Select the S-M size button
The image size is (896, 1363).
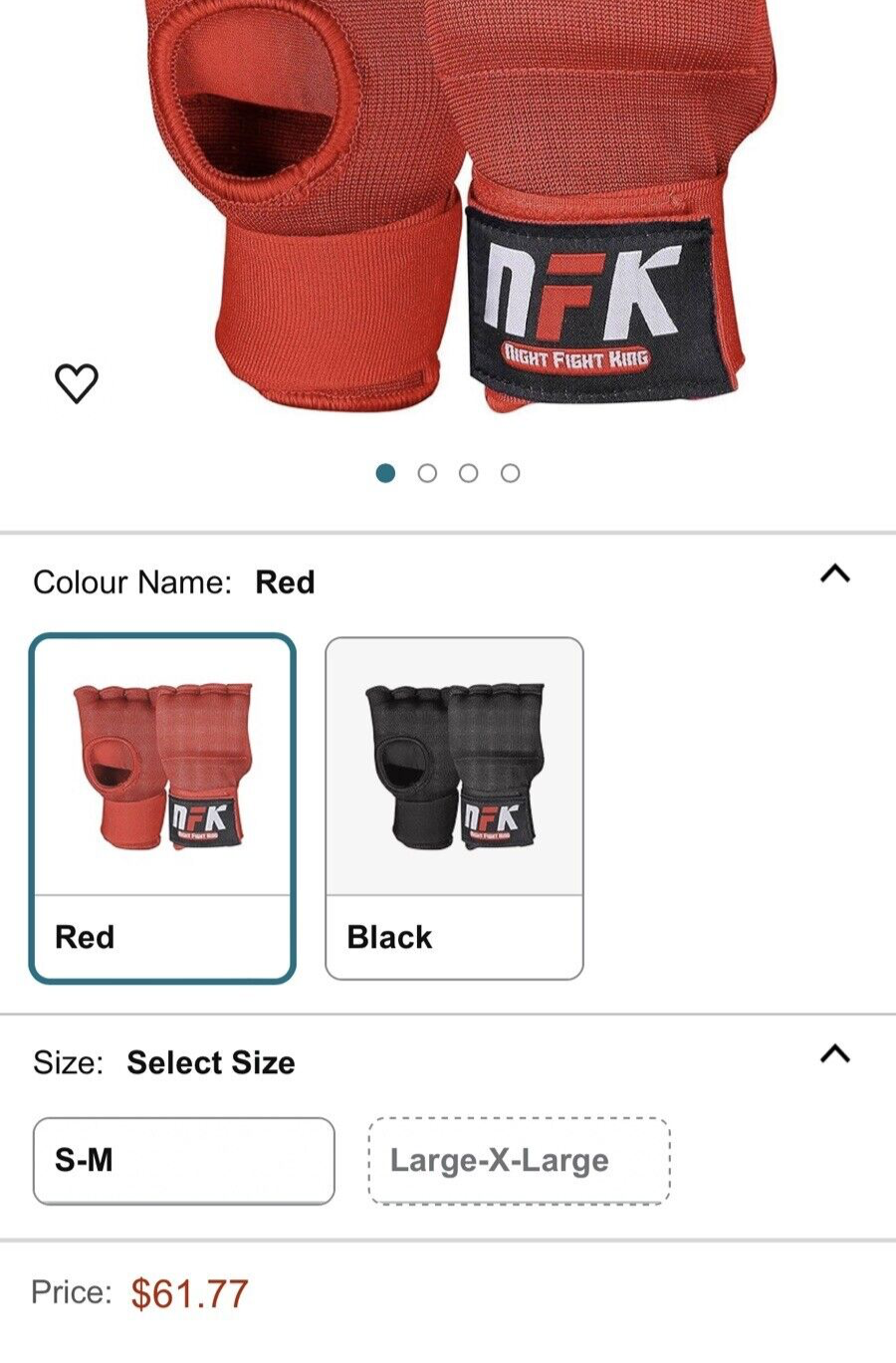coord(184,1161)
